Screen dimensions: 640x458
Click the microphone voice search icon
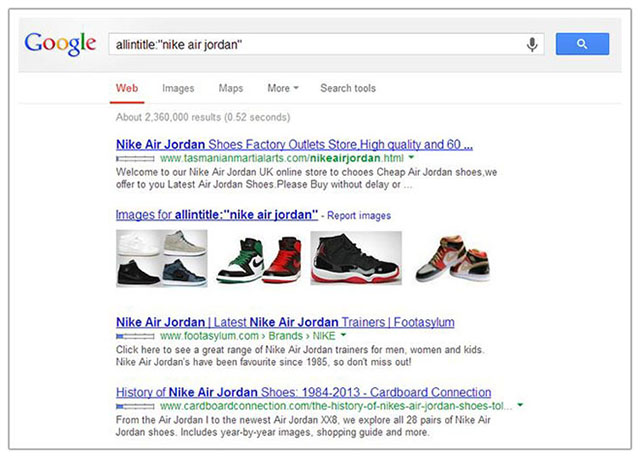coord(532,44)
